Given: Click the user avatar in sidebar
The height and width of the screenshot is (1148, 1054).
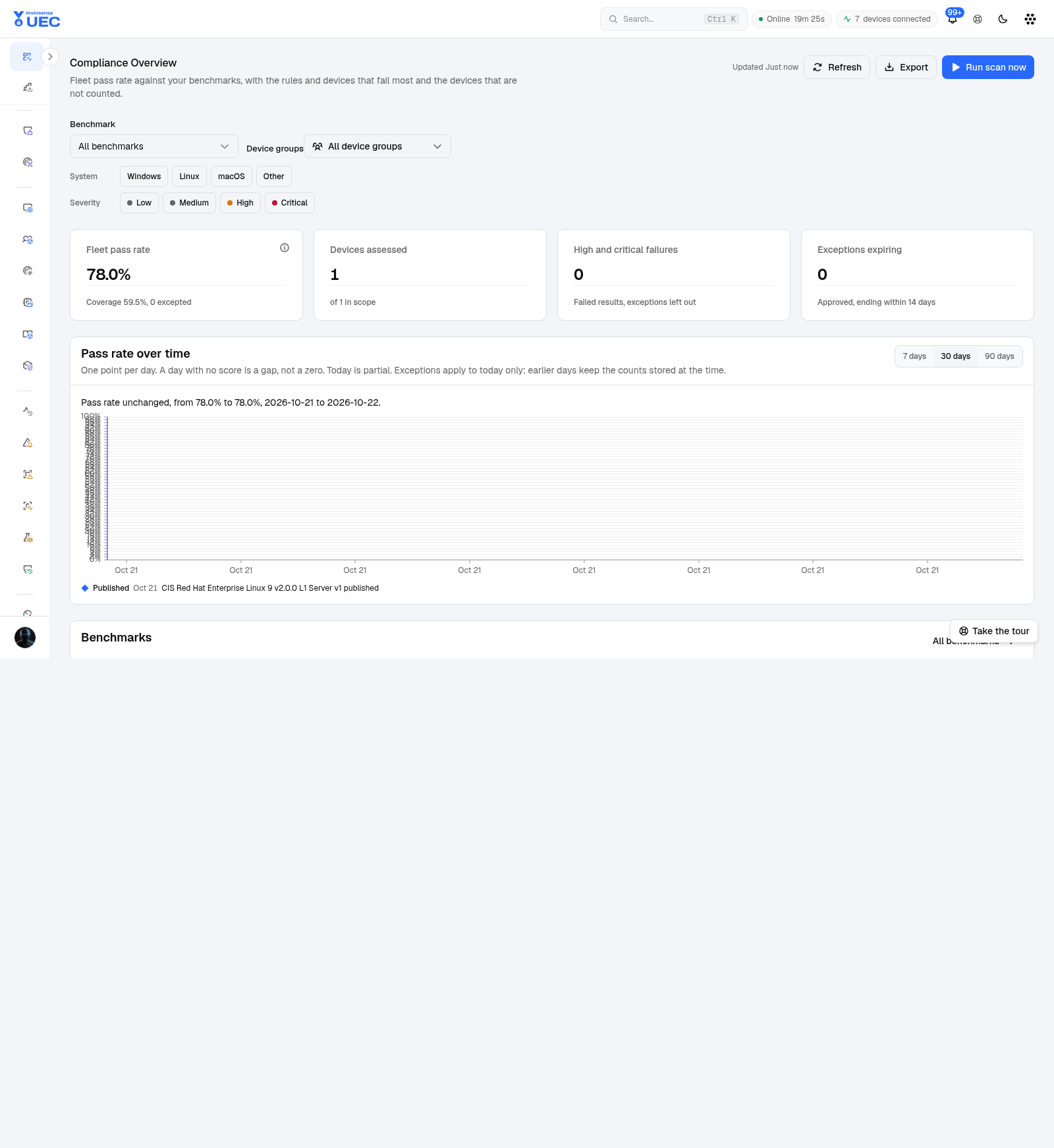Looking at the screenshot, I should coord(25,638).
